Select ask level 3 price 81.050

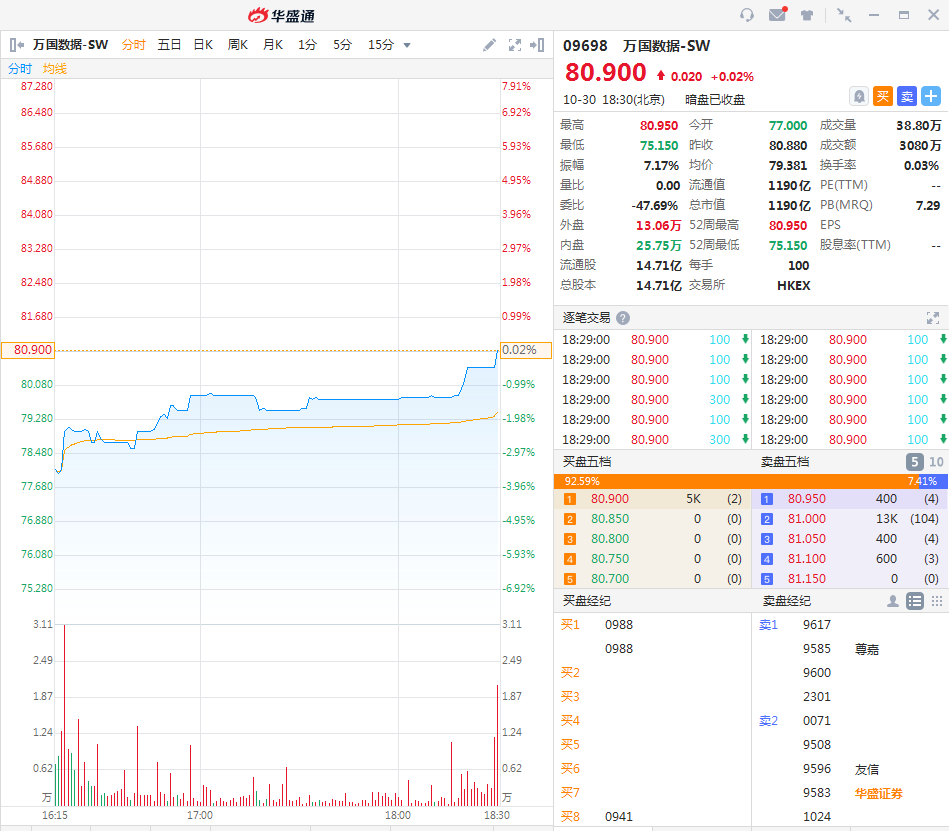(x=807, y=539)
